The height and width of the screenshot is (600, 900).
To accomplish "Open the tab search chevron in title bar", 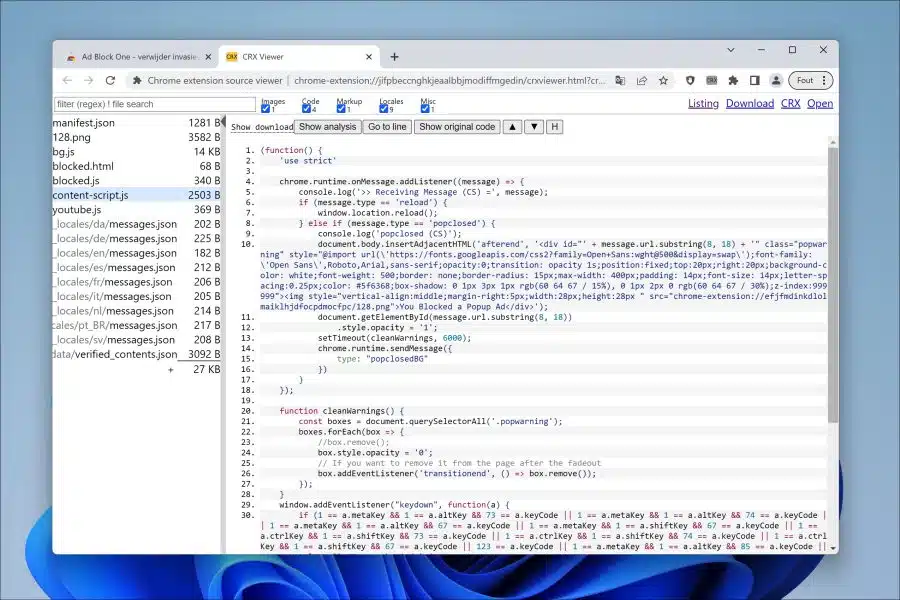I will (x=731, y=50).
